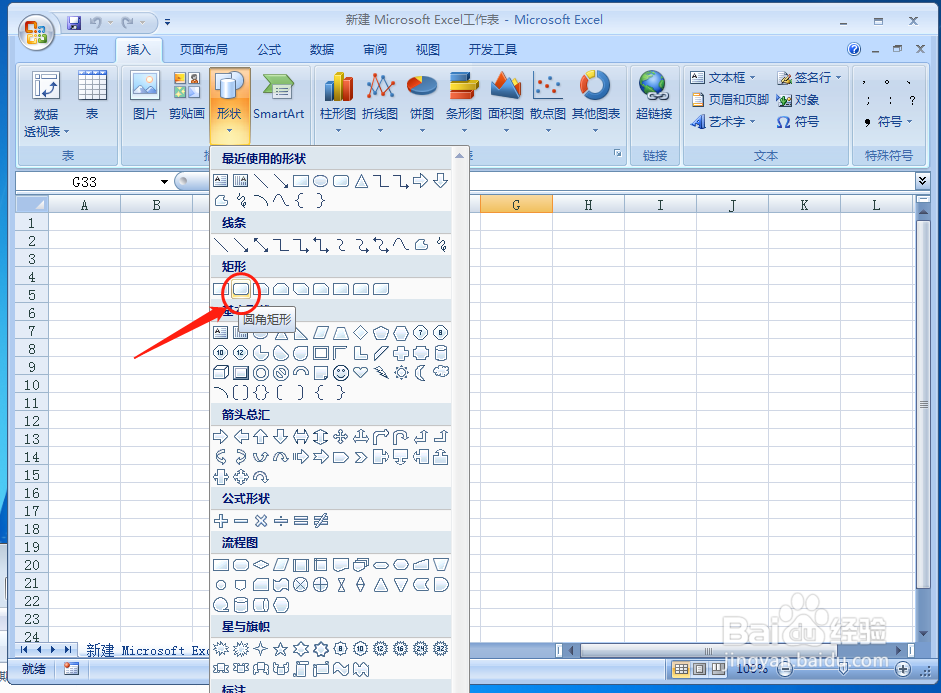Open the 签名行 signature line button
The image size is (941, 693).
tap(809, 77)
